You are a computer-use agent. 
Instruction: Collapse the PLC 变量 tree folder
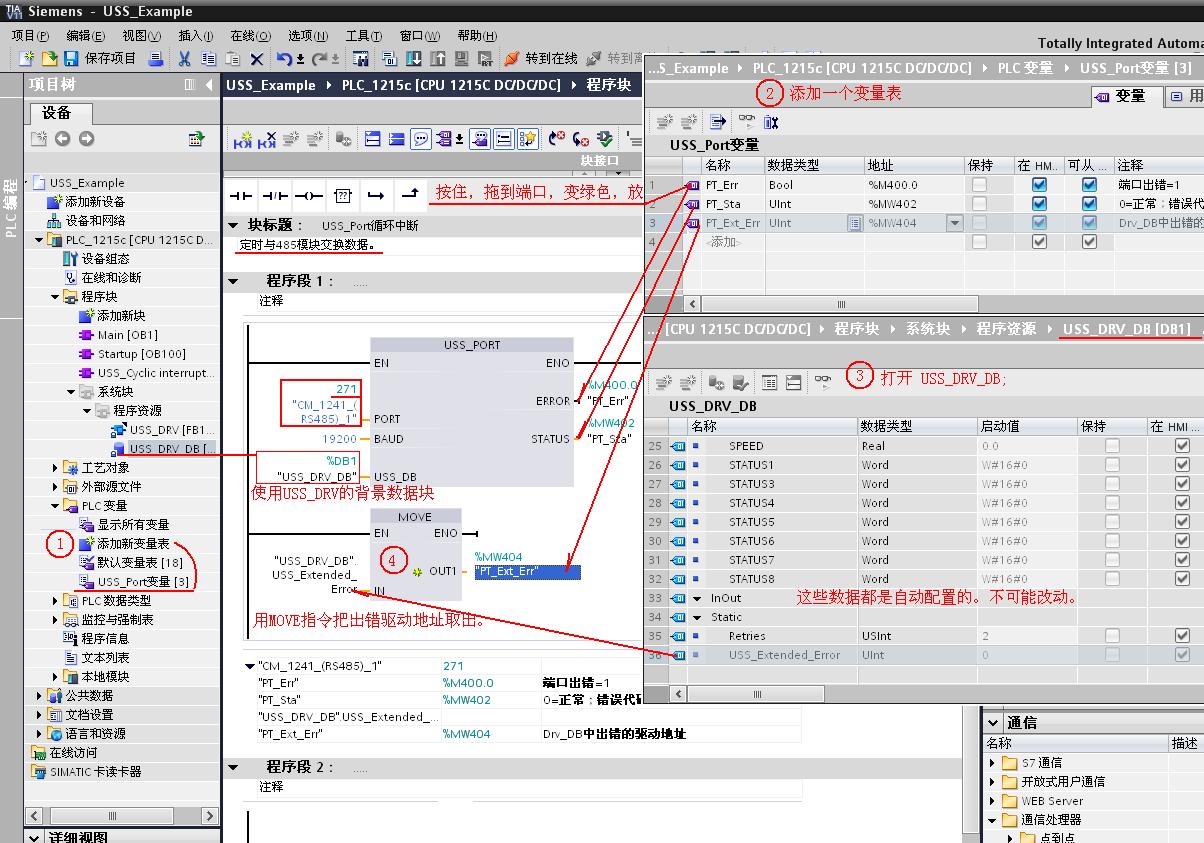tap(55, 505)
